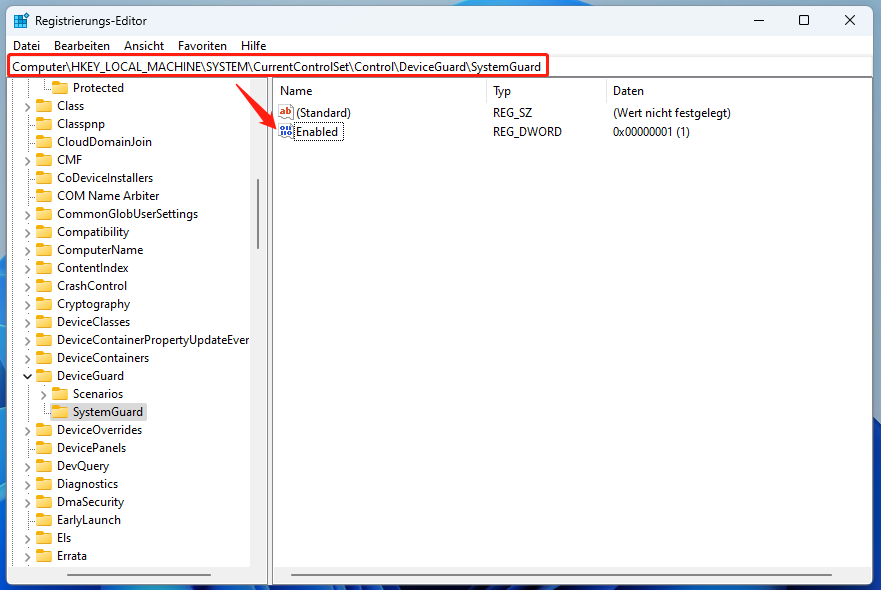Expand the Diagnostics key
The image size is (881, 590).
(x=28, y=484)
